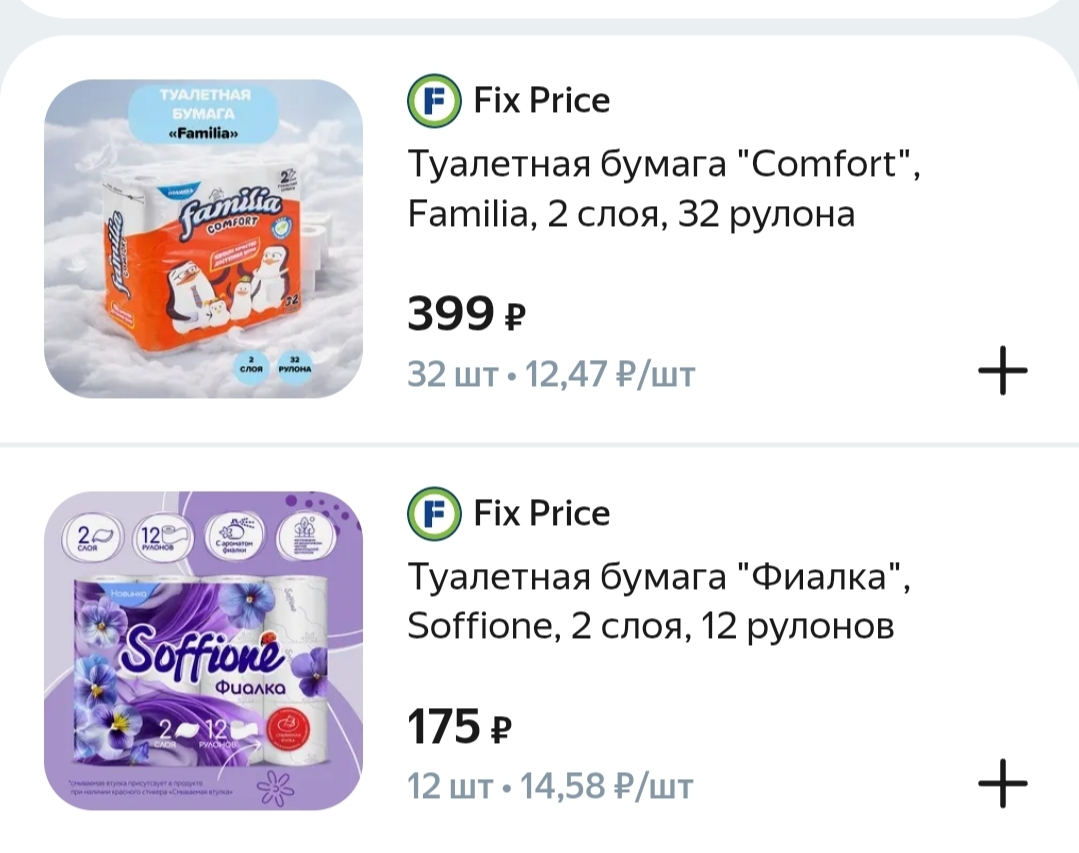Click the 14,58 ₽/шт unit price text
The height and width of the screenshot is (853, 1079).
(x=609, y=787)
